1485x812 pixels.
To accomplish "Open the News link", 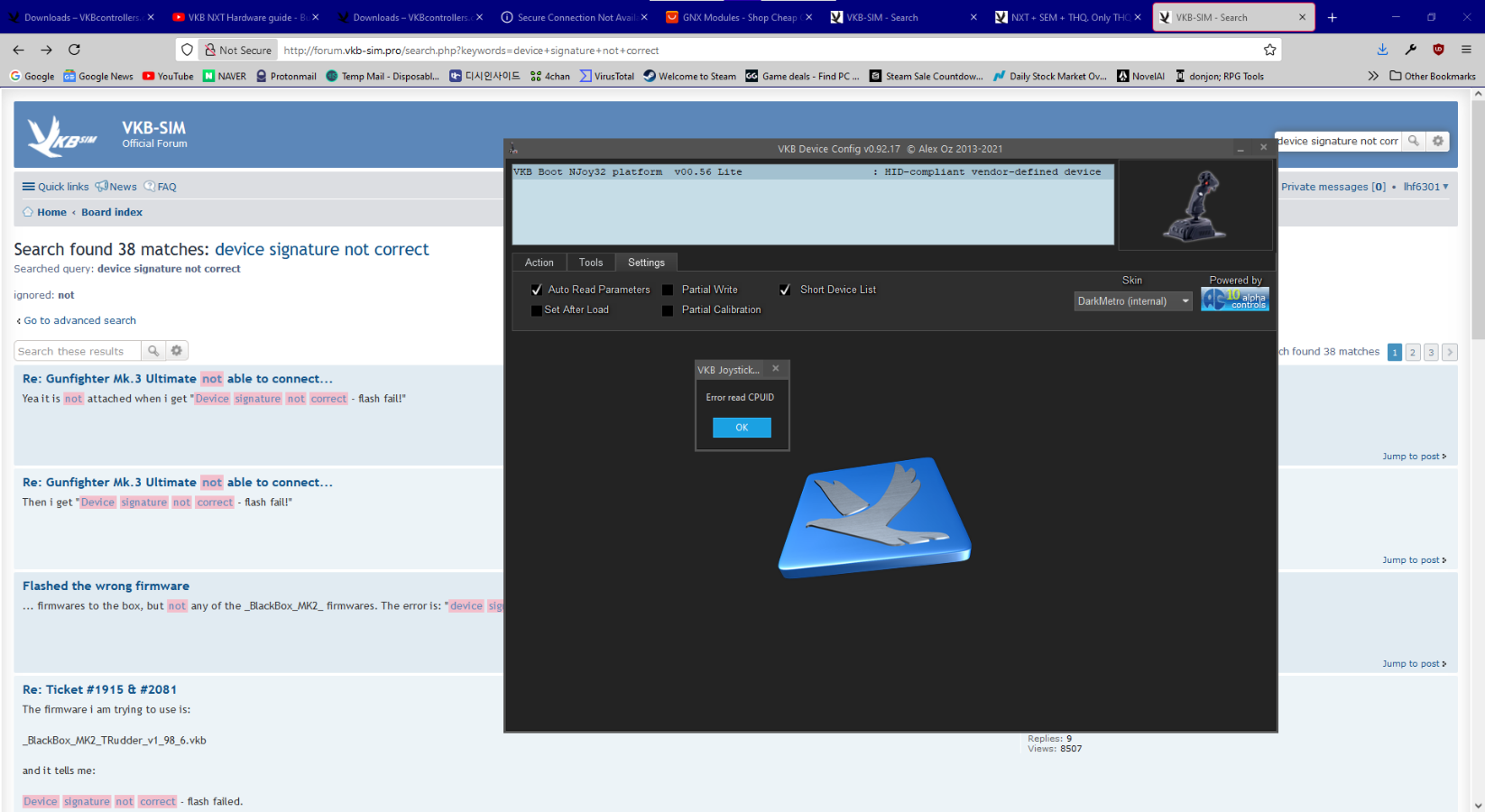I will point(116,187).
